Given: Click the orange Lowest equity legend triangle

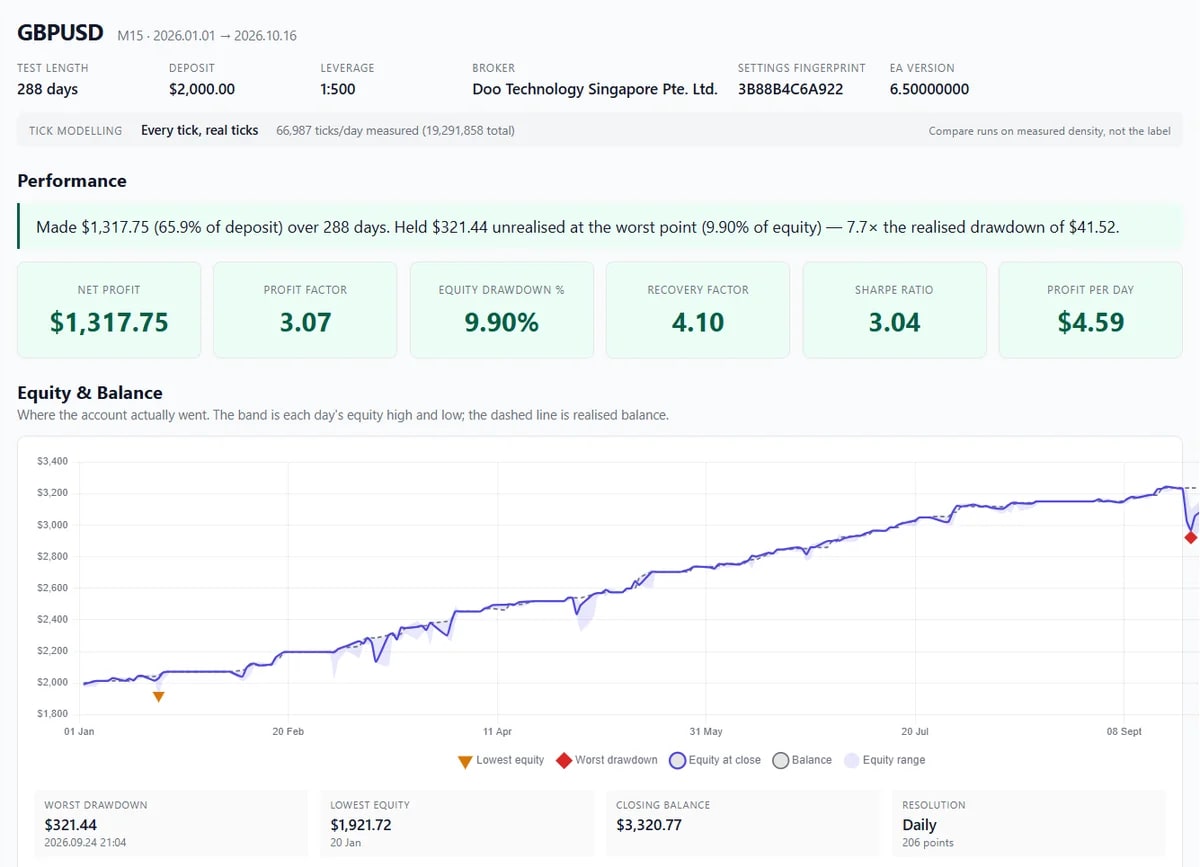Looking at the screenshot, I should (465, 761).
